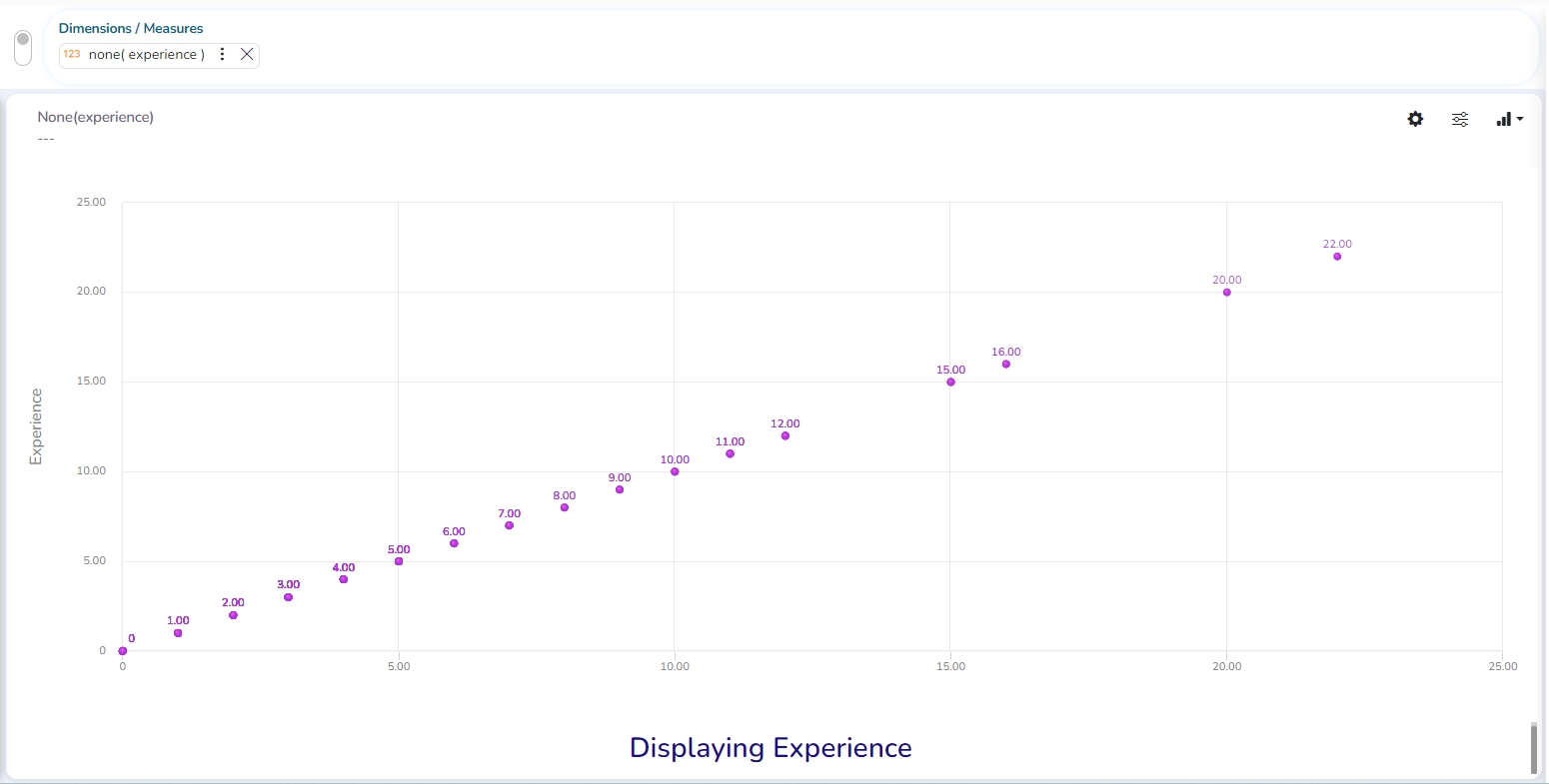Select the data point labeled 10.00
Image resolution: width=1549 pixels, height=784 pixels.
[675, 471]
